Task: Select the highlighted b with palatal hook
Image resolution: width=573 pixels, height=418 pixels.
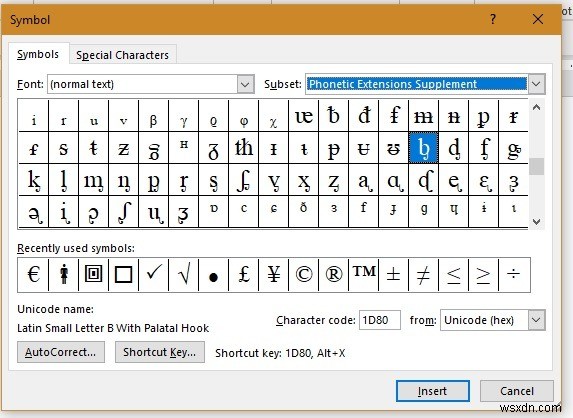Action: pos(423,148)
